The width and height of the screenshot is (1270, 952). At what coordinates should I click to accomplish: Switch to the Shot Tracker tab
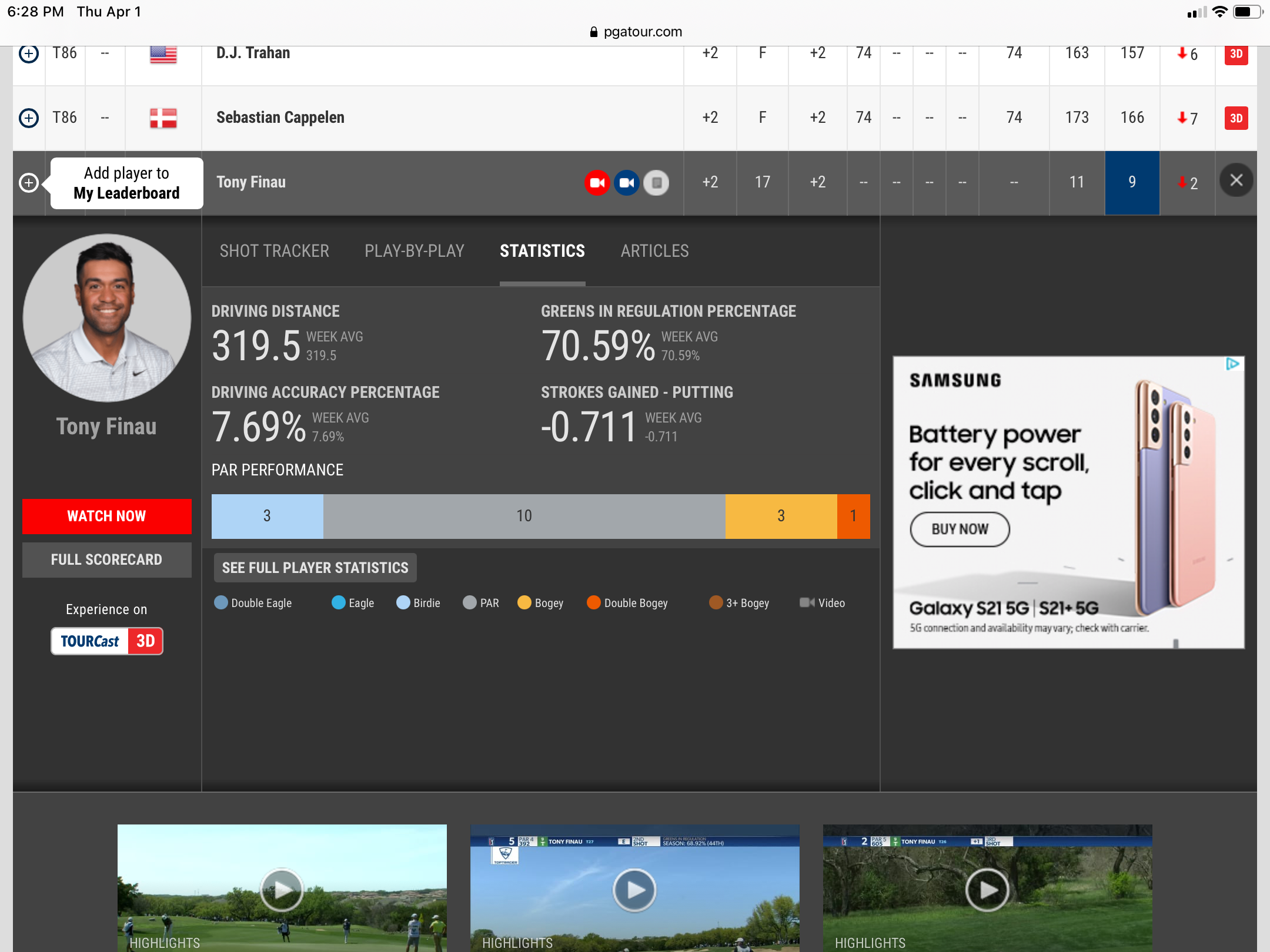(274, 251)
